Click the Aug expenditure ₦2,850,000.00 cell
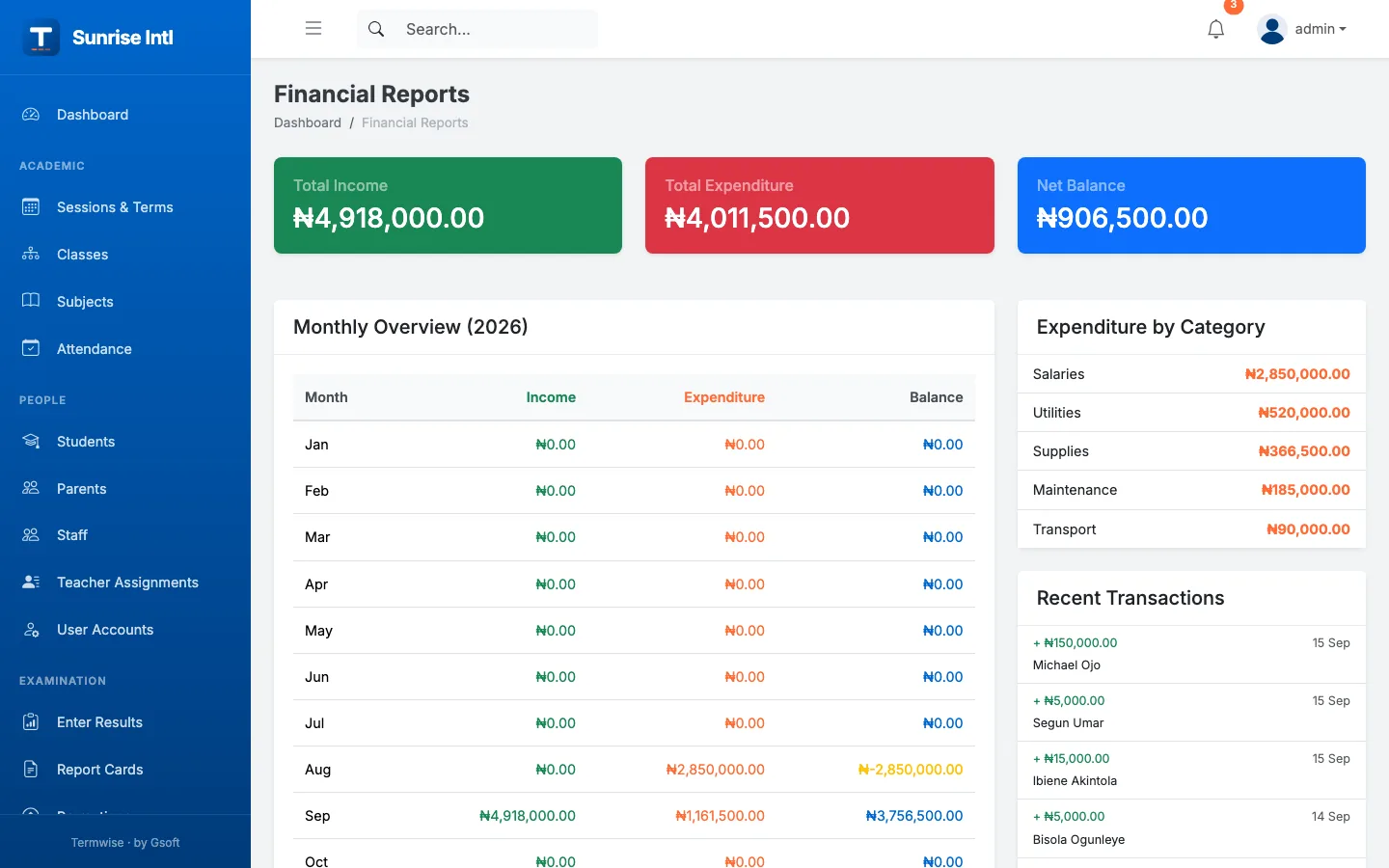Viewport: 1389px width, 868px height. 715,770
